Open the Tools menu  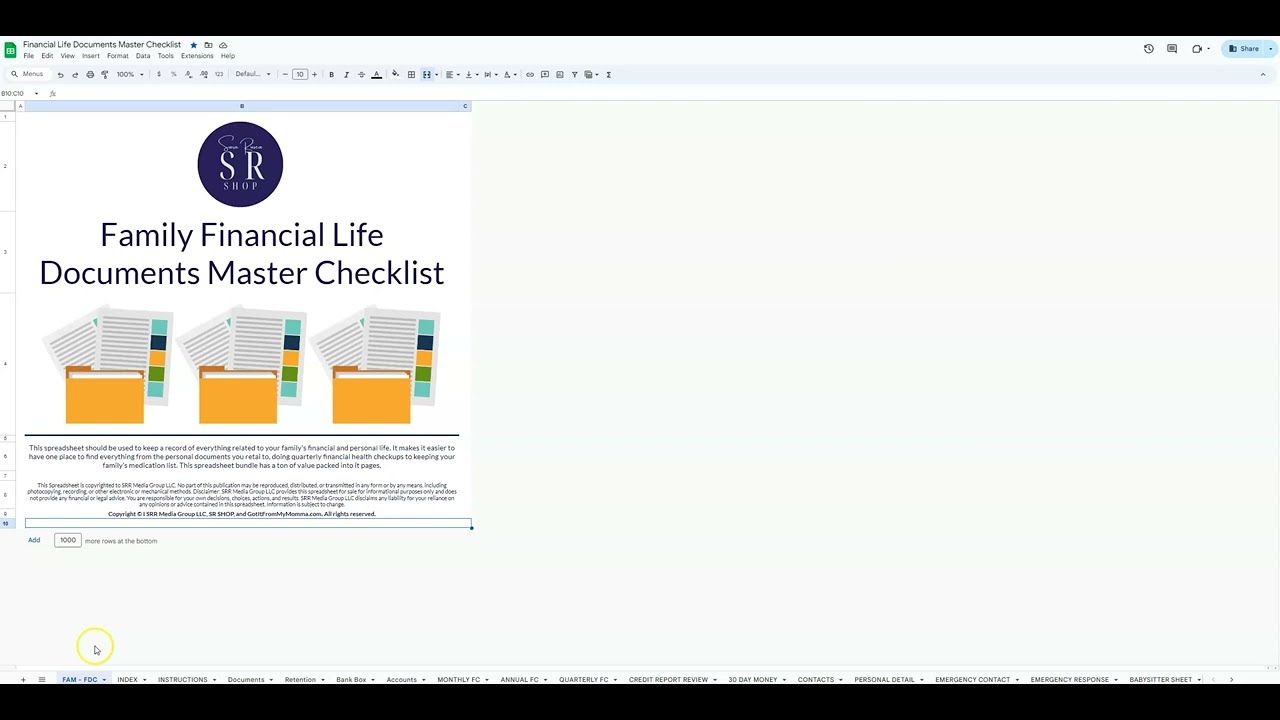[x=166, y=56]
